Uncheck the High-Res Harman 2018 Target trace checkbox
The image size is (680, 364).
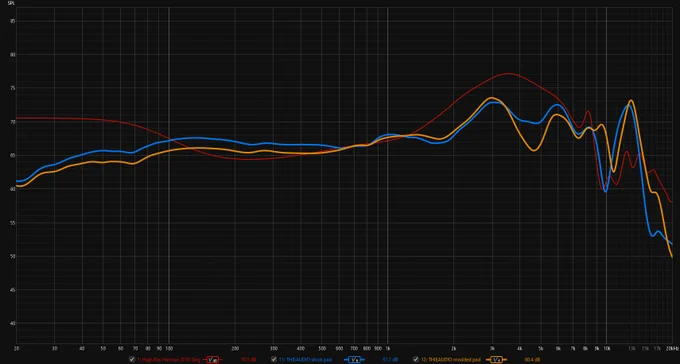click(x=132, y=359)
